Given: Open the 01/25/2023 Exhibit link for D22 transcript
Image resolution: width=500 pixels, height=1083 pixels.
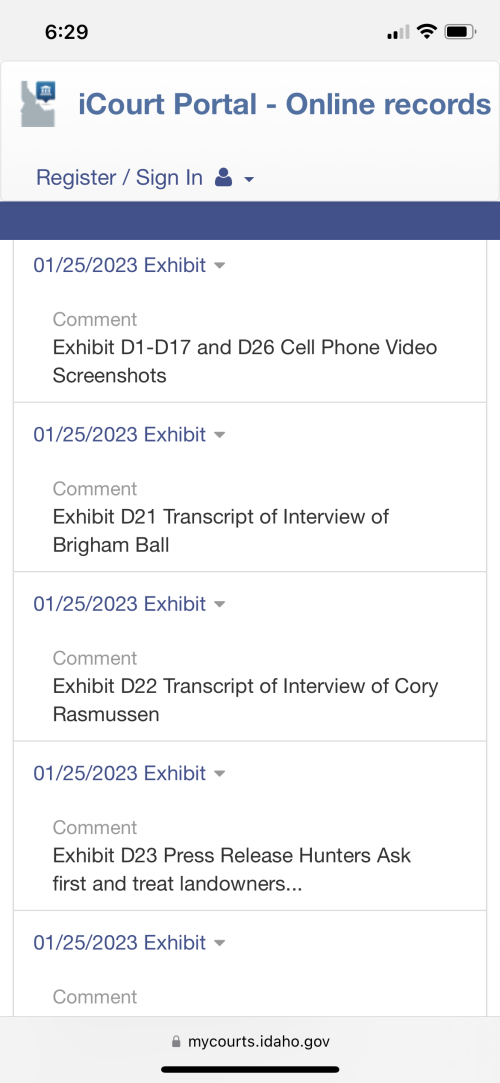Looking at the screenshot, I should [x=119, y=604].
